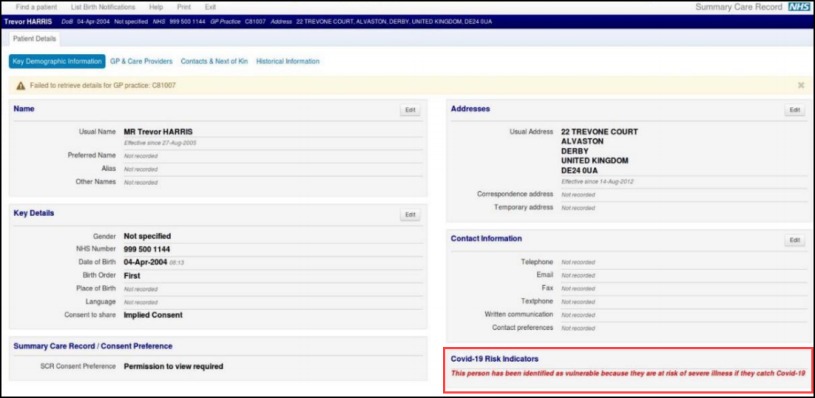Click the Summary Care Record header title
815x398 pixels.
tap(739, 7)
